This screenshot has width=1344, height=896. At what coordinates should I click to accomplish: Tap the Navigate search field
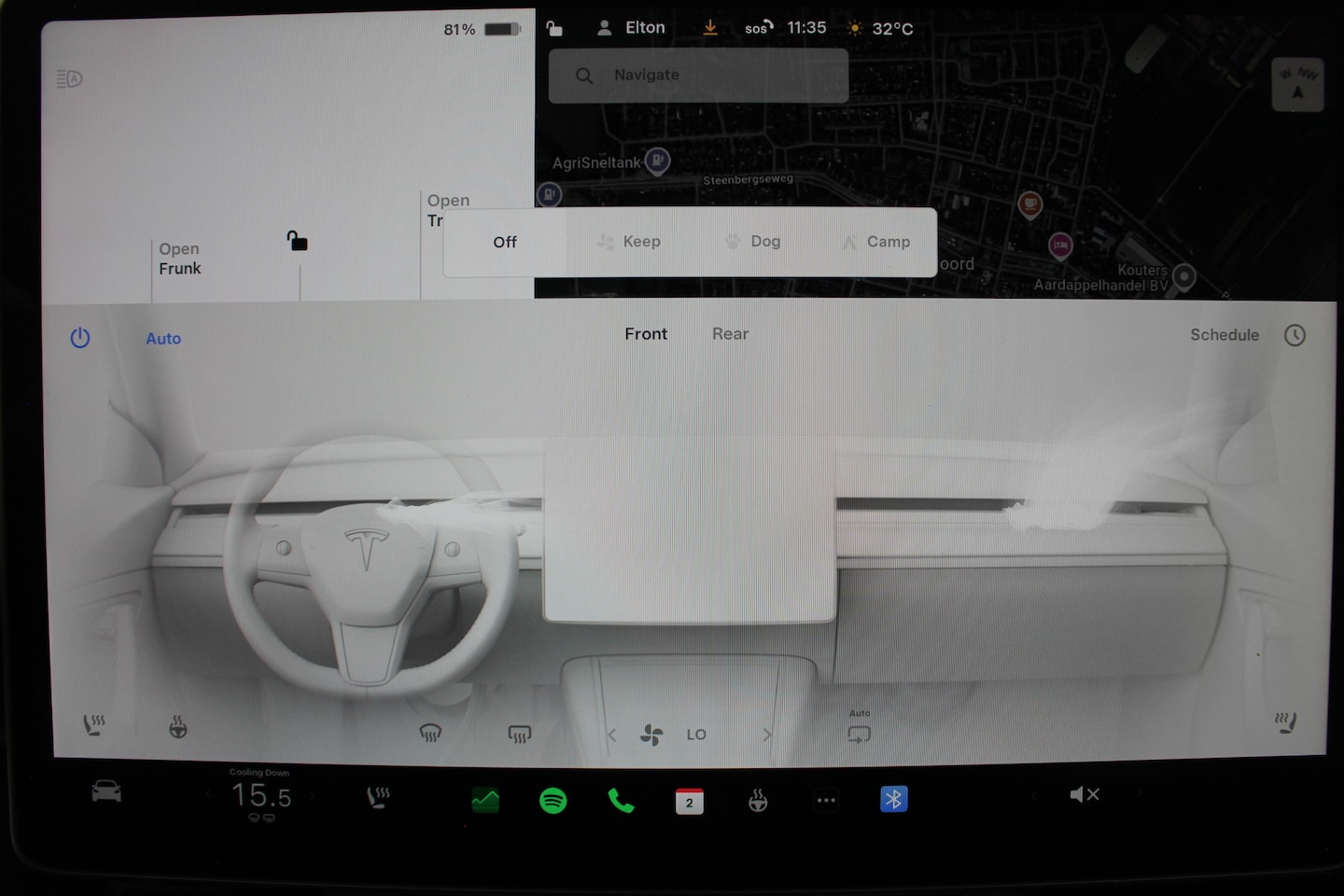pyautogui.click(x=698, y=76)
